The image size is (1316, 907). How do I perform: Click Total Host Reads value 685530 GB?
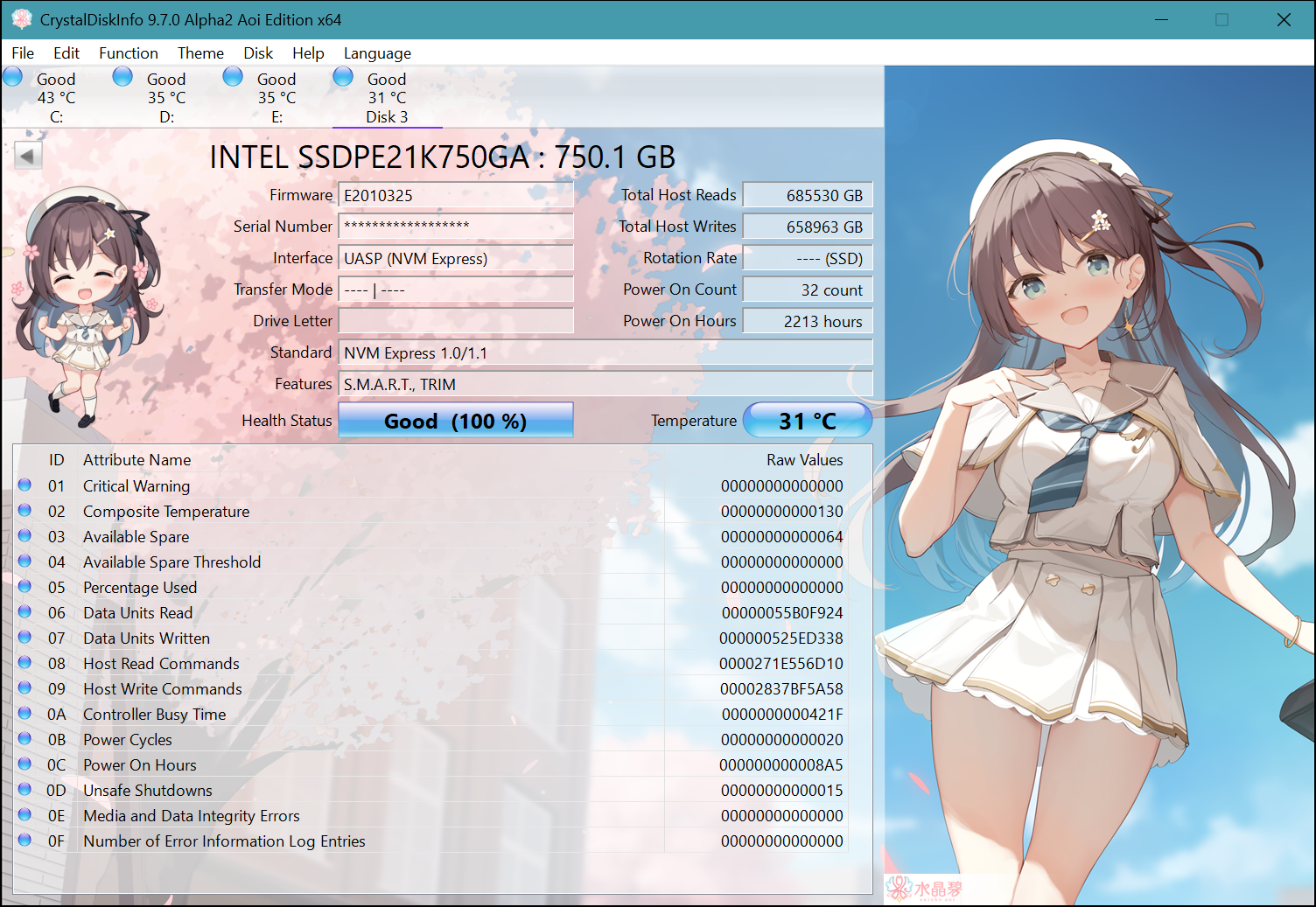point(808,195)
